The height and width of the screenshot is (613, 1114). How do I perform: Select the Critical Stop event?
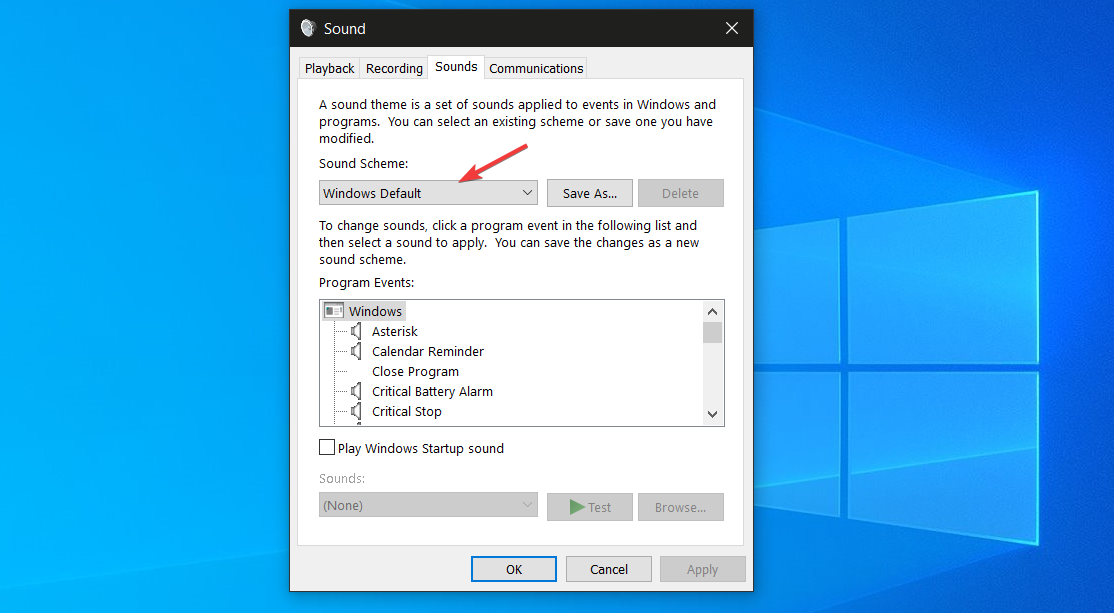(406, 411)
